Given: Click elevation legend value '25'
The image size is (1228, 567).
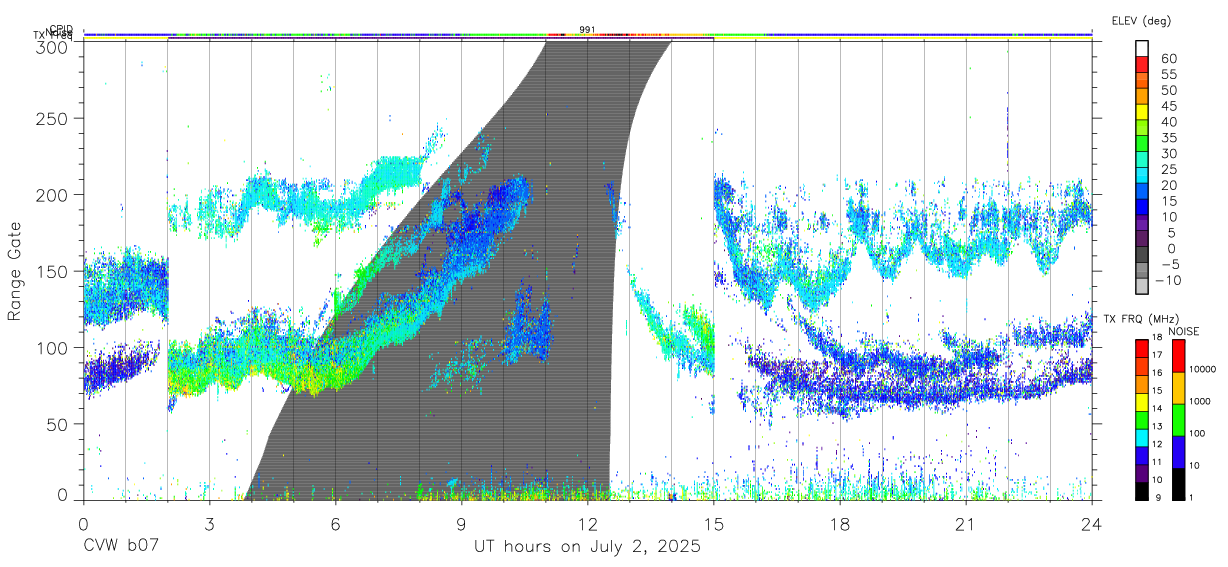Looking at the screenshot, I should (x=1169, y=169).
